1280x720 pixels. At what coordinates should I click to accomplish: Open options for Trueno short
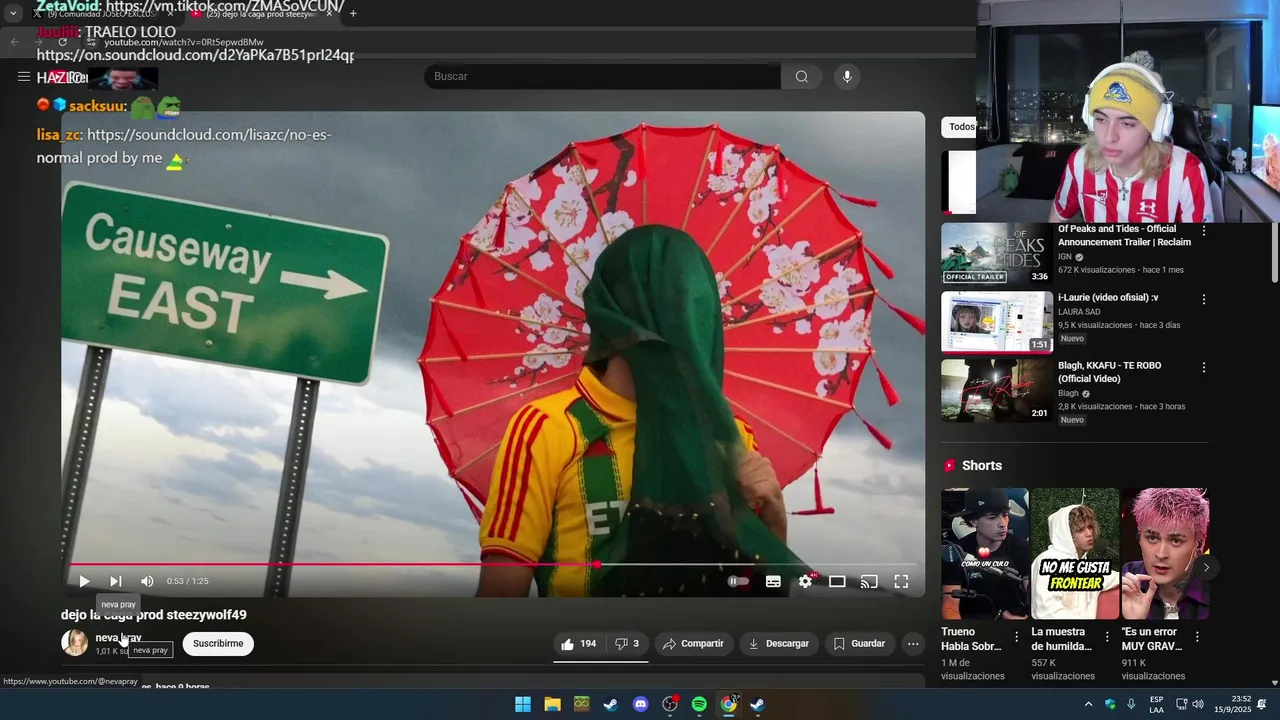pos(1016,637)
